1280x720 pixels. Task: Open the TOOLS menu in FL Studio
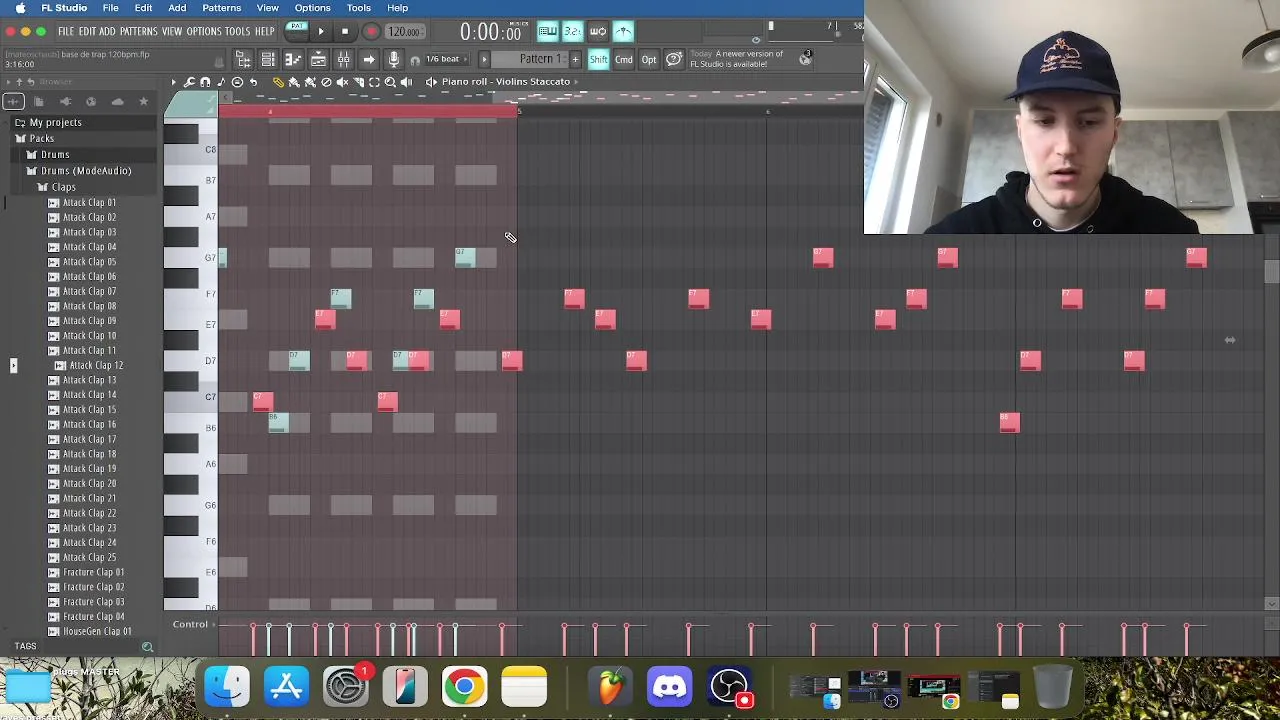[237, 32]
